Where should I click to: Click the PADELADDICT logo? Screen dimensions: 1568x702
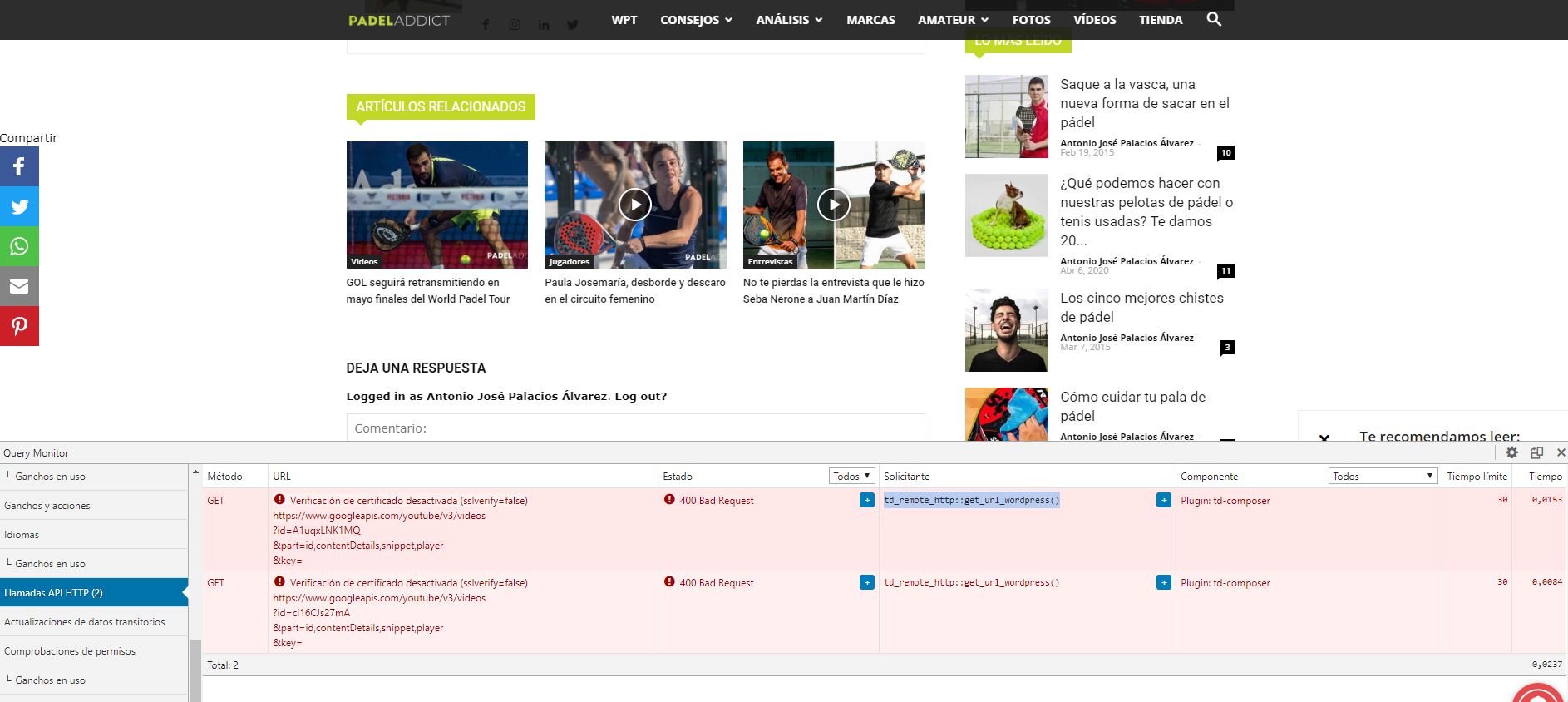point(399,20)
